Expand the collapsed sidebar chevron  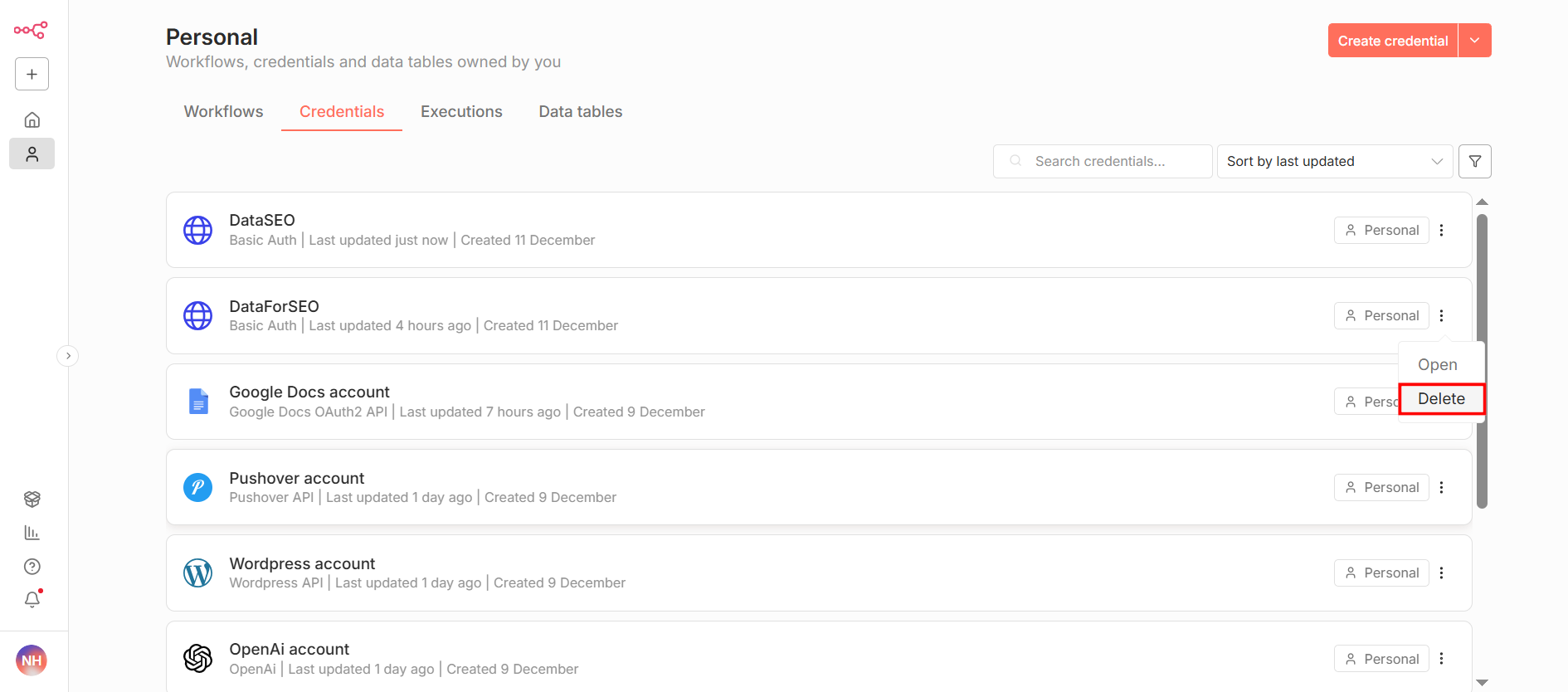[x=68, y=356]
